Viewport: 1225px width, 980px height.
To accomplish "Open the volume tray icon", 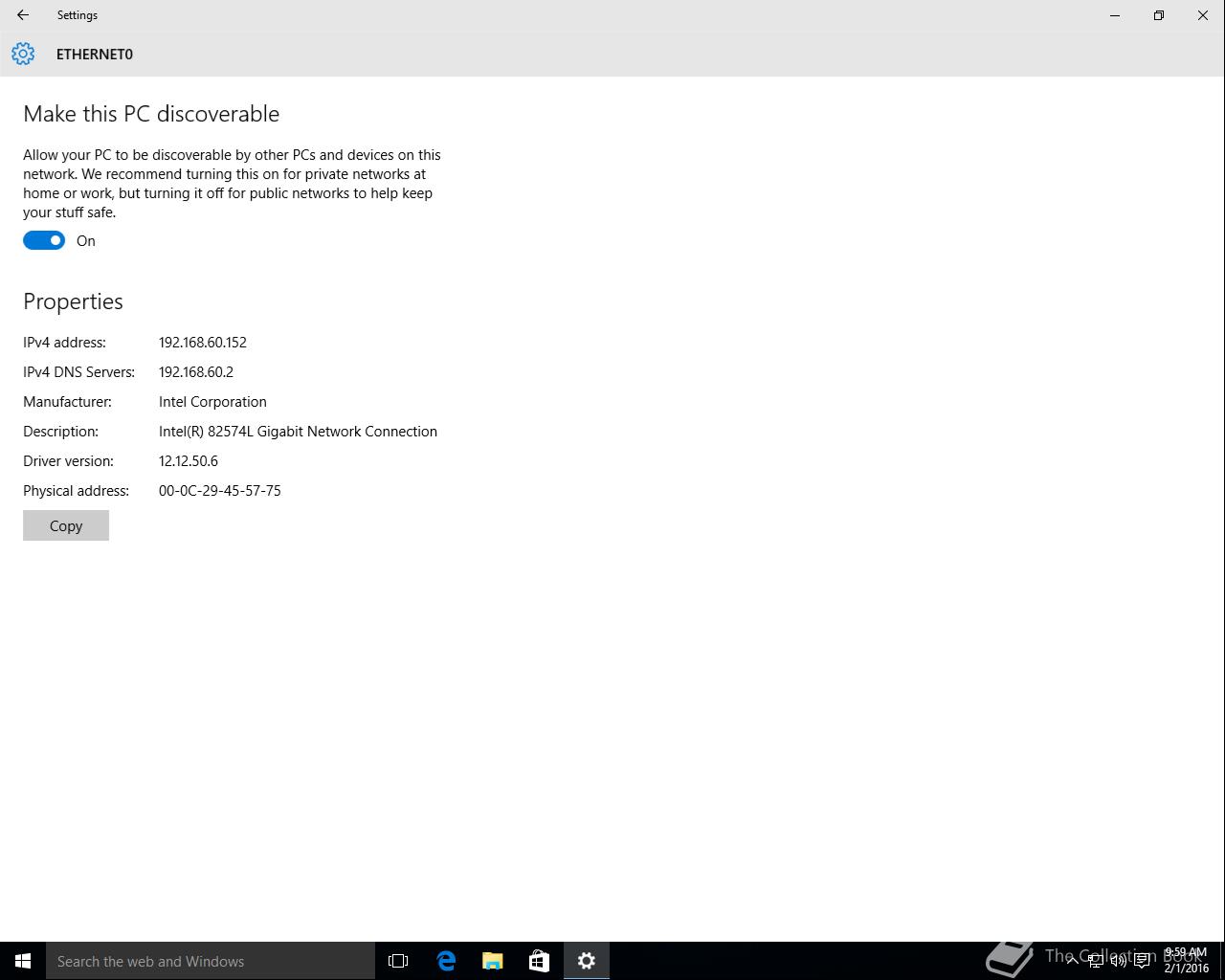I will coord(1119,961).
